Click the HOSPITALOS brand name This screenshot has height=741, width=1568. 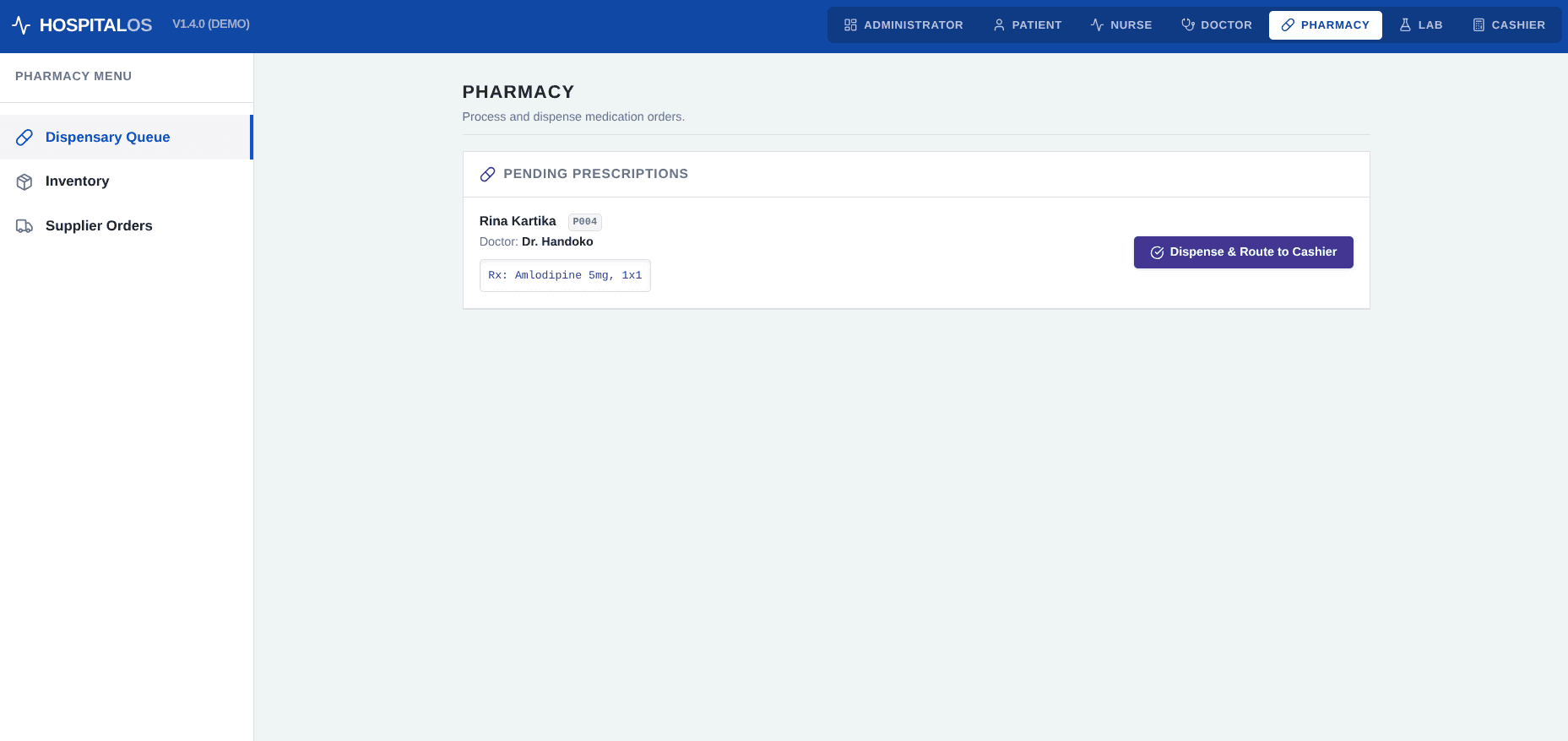pos(95,25)
